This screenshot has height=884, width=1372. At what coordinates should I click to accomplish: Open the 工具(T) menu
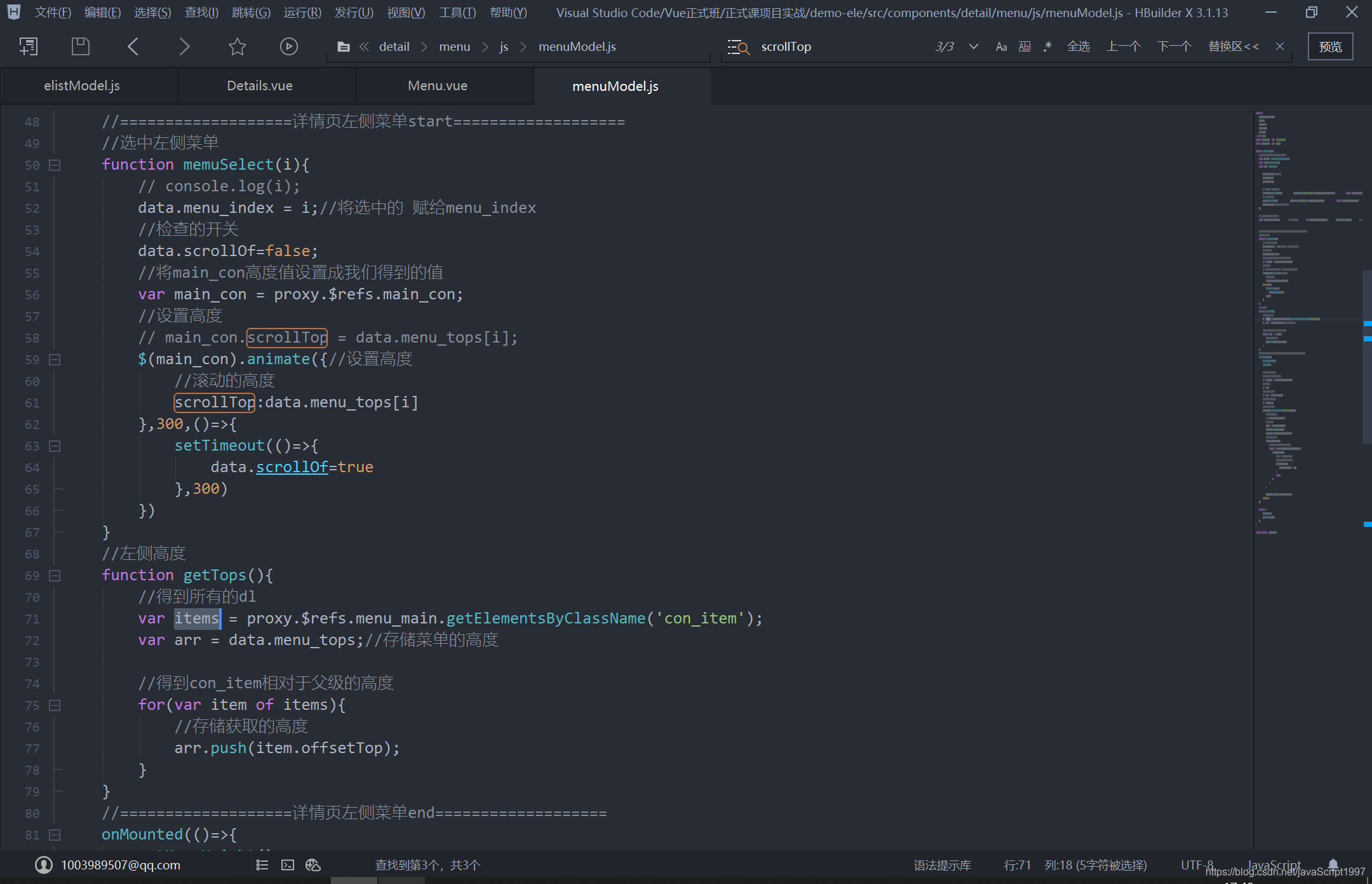[x=457, y=13]
